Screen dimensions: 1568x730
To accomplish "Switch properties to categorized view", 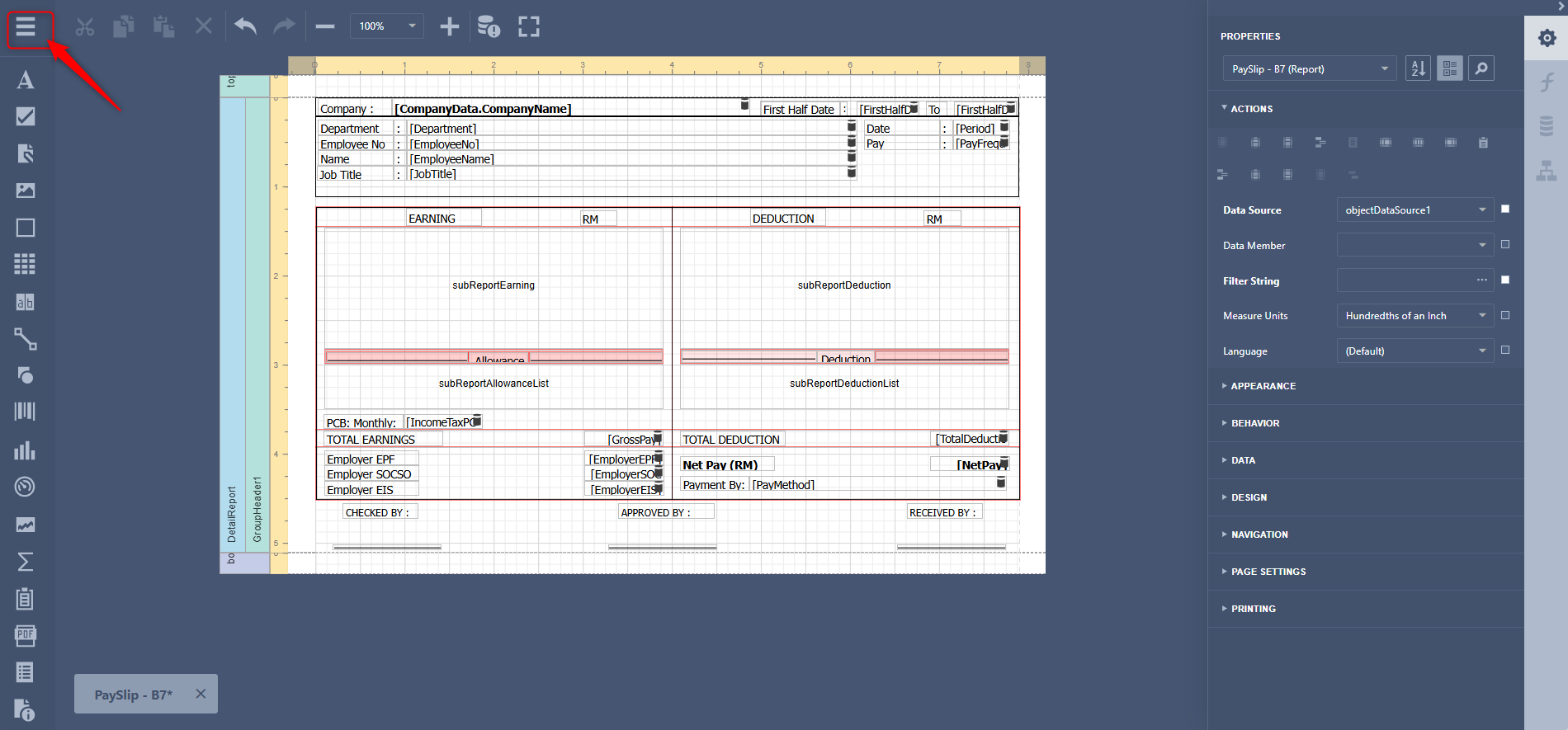I will point(1450,68).
